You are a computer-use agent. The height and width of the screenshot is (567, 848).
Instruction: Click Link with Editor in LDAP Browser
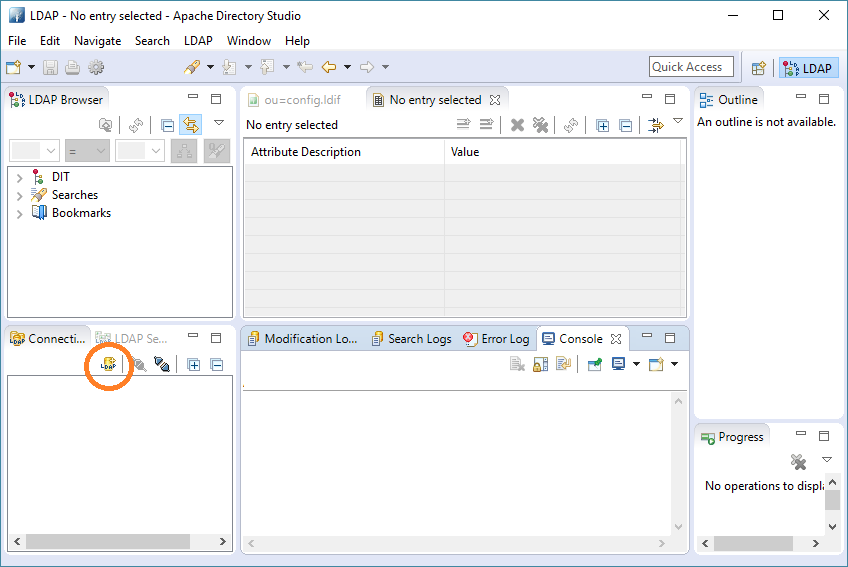click(x=190, y=125)
